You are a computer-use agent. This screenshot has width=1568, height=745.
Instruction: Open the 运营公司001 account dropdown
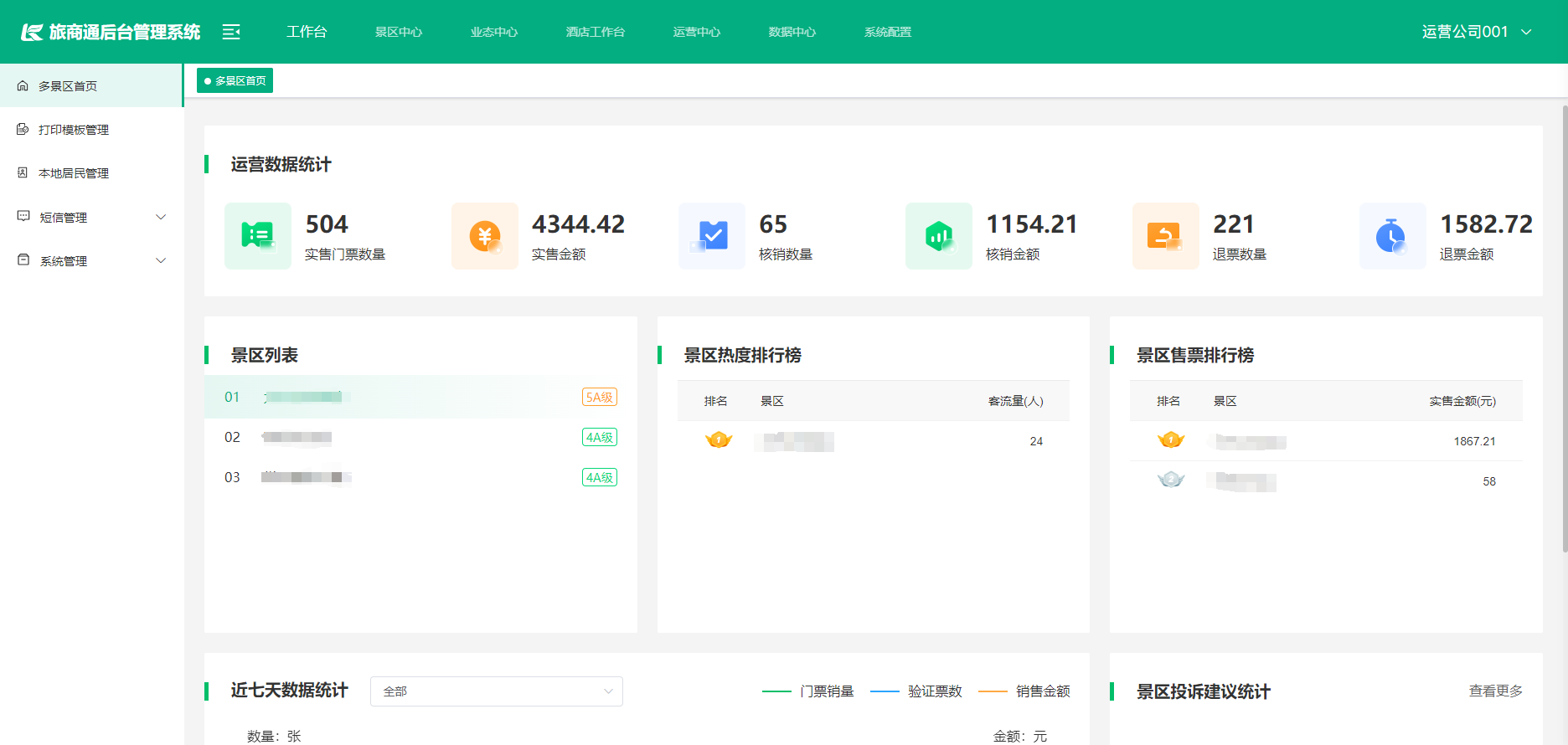click(1477, 32)
